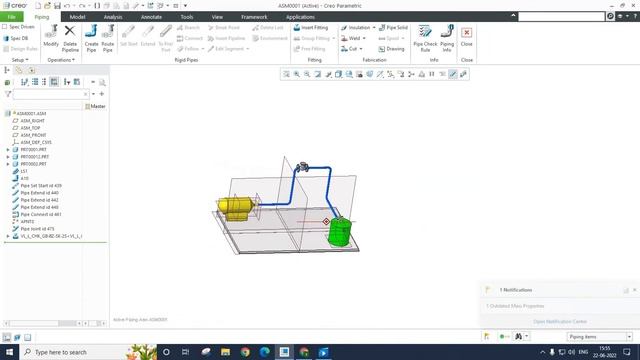Viewport: 640px width, 360px height.
Task: Toggle the highlighted tree column display button
Action: 54,82
